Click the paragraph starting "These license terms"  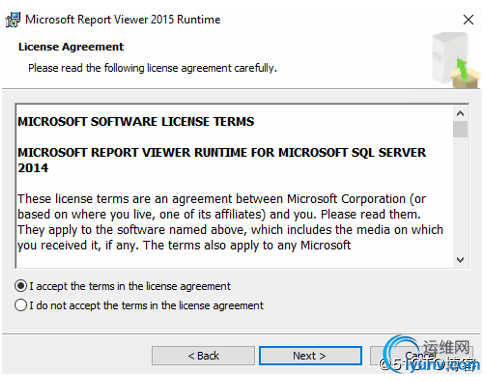tap(230, 222)
